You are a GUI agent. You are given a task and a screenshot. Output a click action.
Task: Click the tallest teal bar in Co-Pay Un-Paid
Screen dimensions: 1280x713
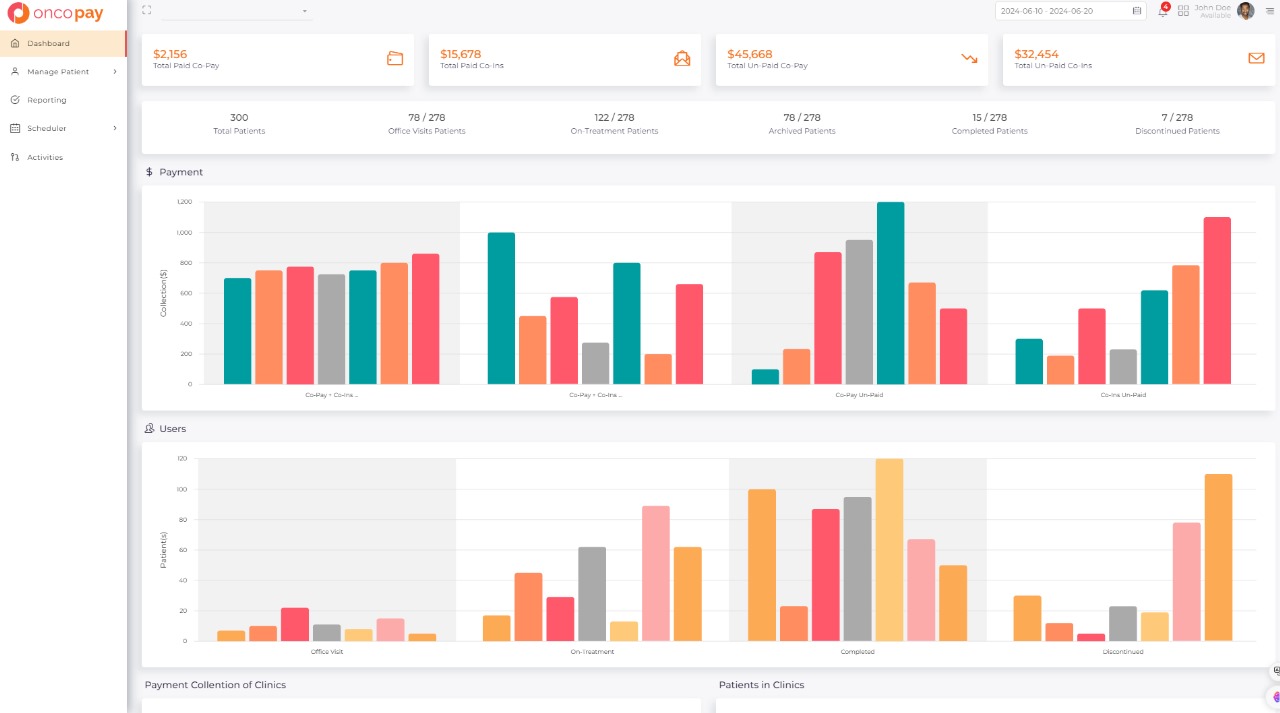890,293
